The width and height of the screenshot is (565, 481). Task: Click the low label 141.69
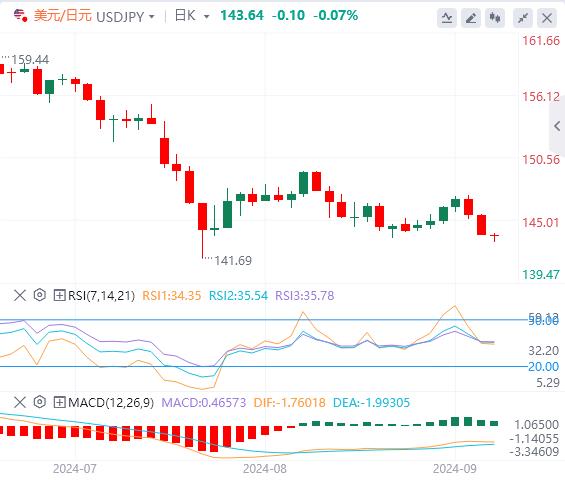pyautogui.click(x=233, y=260)
